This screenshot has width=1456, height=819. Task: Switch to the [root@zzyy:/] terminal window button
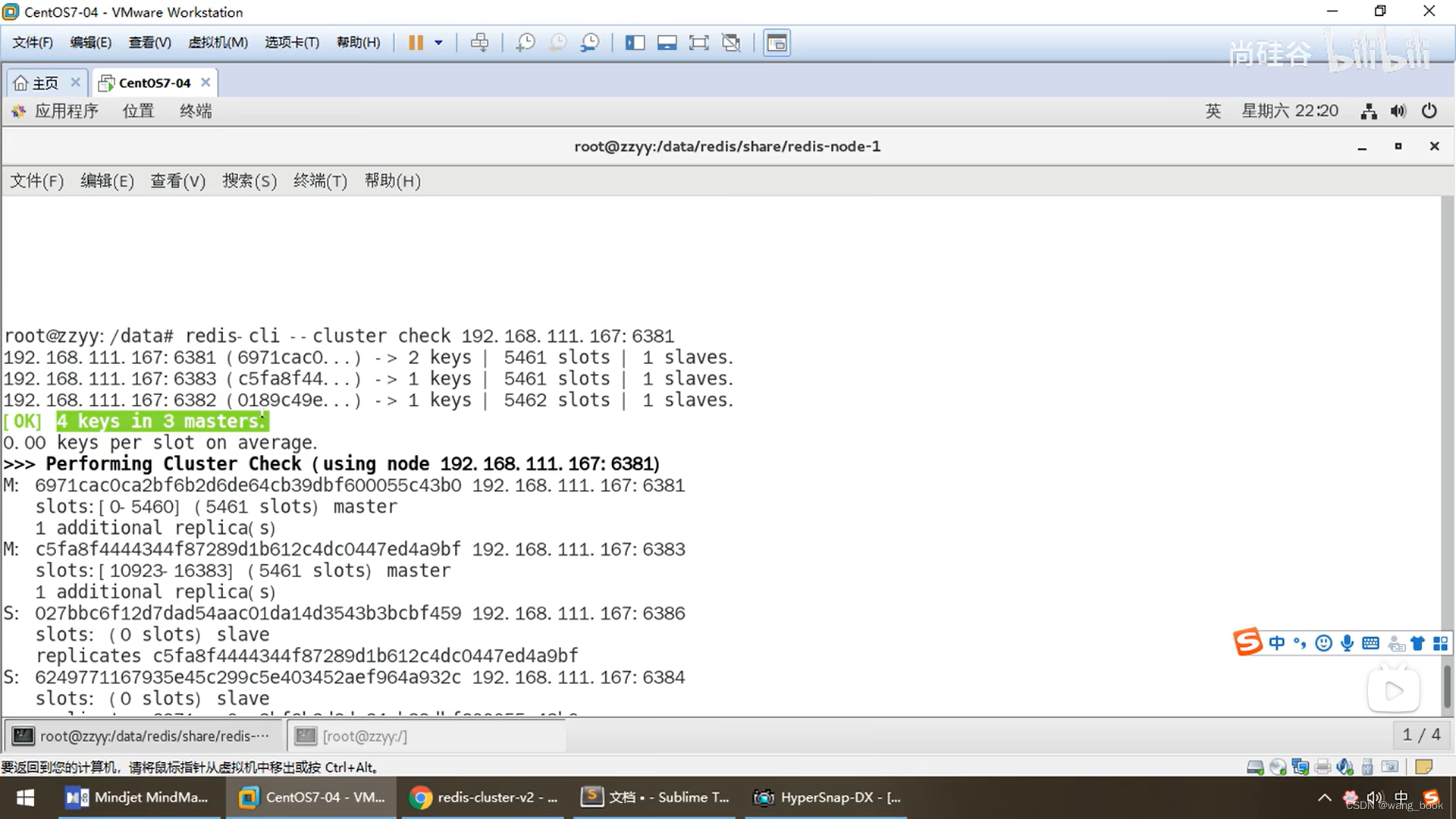tap(364, 736)
